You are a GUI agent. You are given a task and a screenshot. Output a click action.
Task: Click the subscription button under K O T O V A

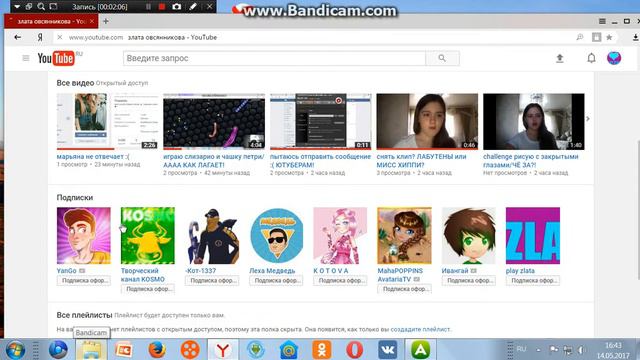[340, 280]
